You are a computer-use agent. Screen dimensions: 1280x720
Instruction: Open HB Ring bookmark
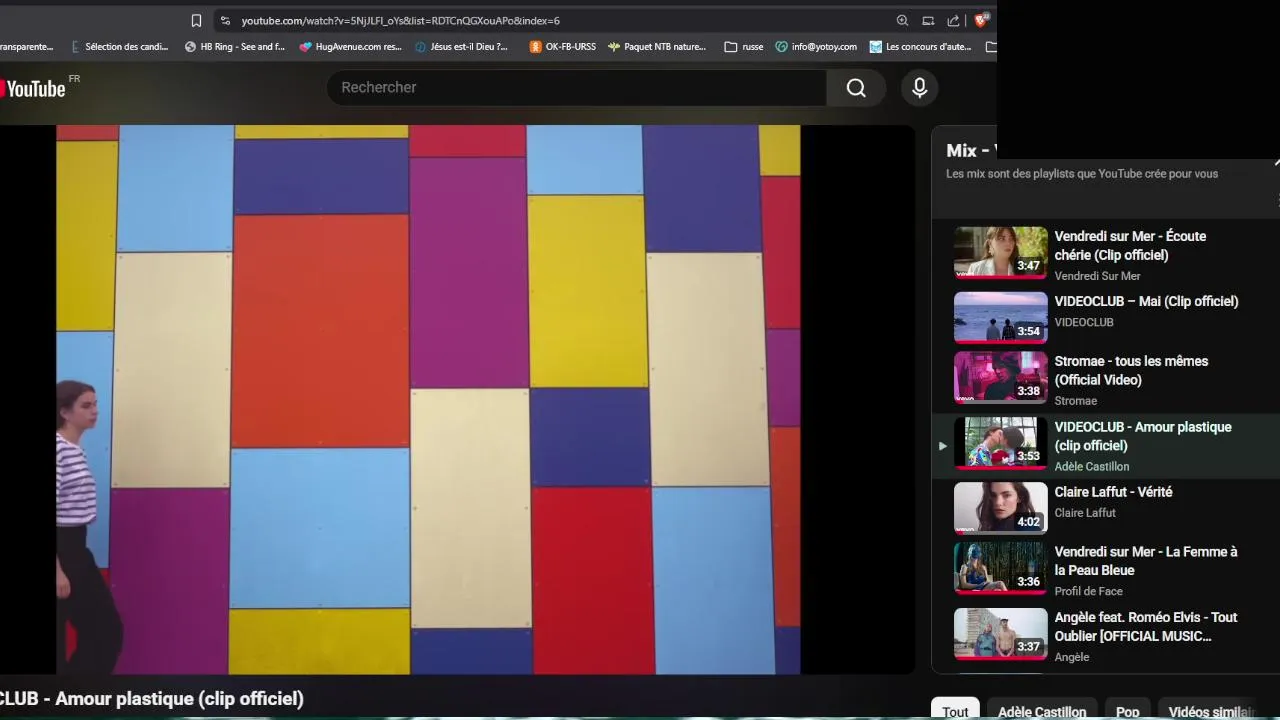coord(235,46)
